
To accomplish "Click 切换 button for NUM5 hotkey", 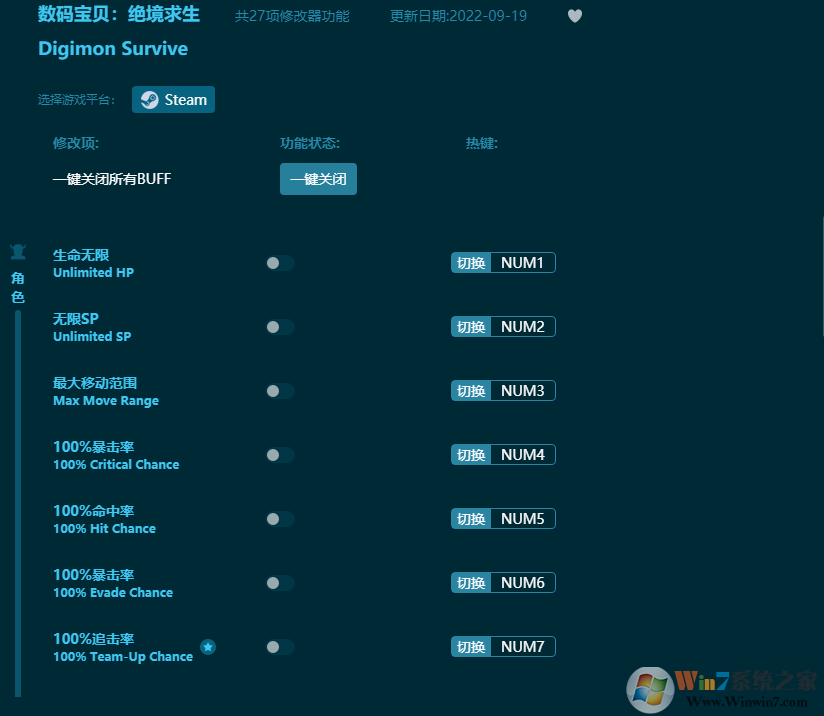I will point(471,519).
